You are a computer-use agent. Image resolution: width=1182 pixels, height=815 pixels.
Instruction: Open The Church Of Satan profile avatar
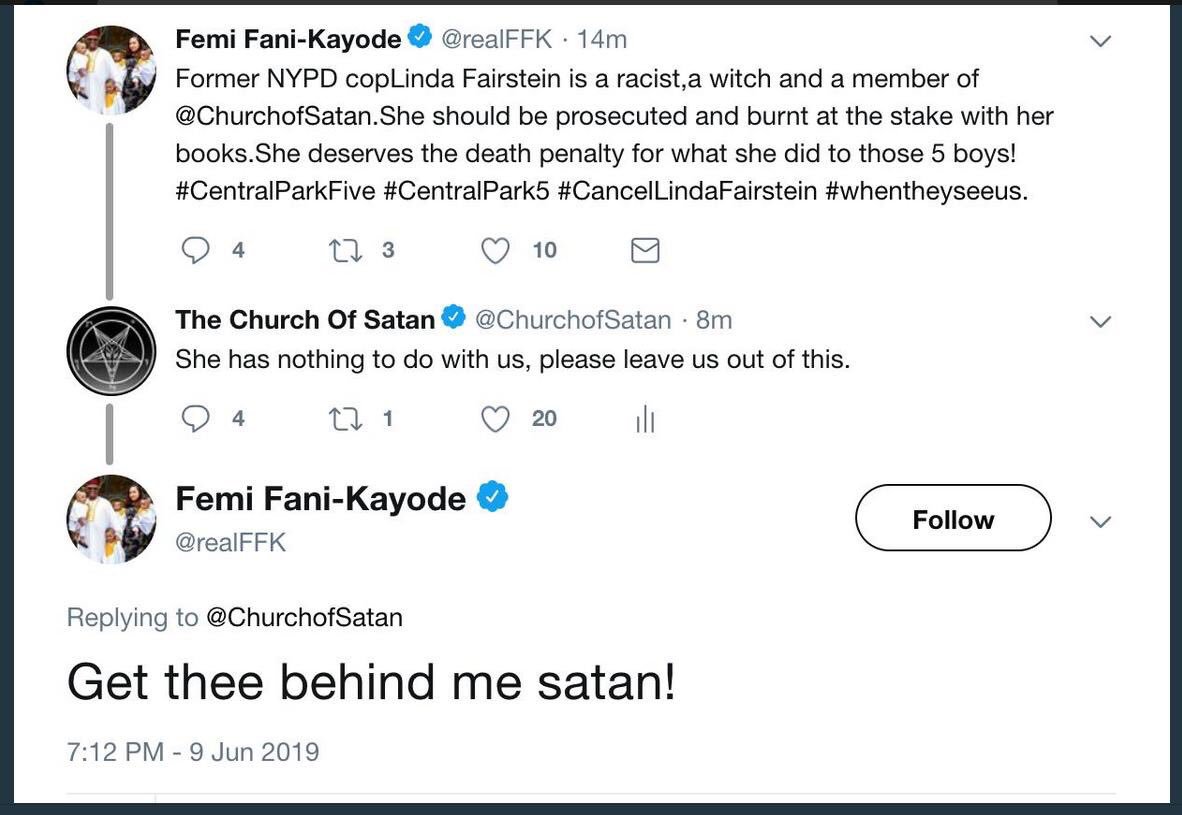tap(111, 351)
